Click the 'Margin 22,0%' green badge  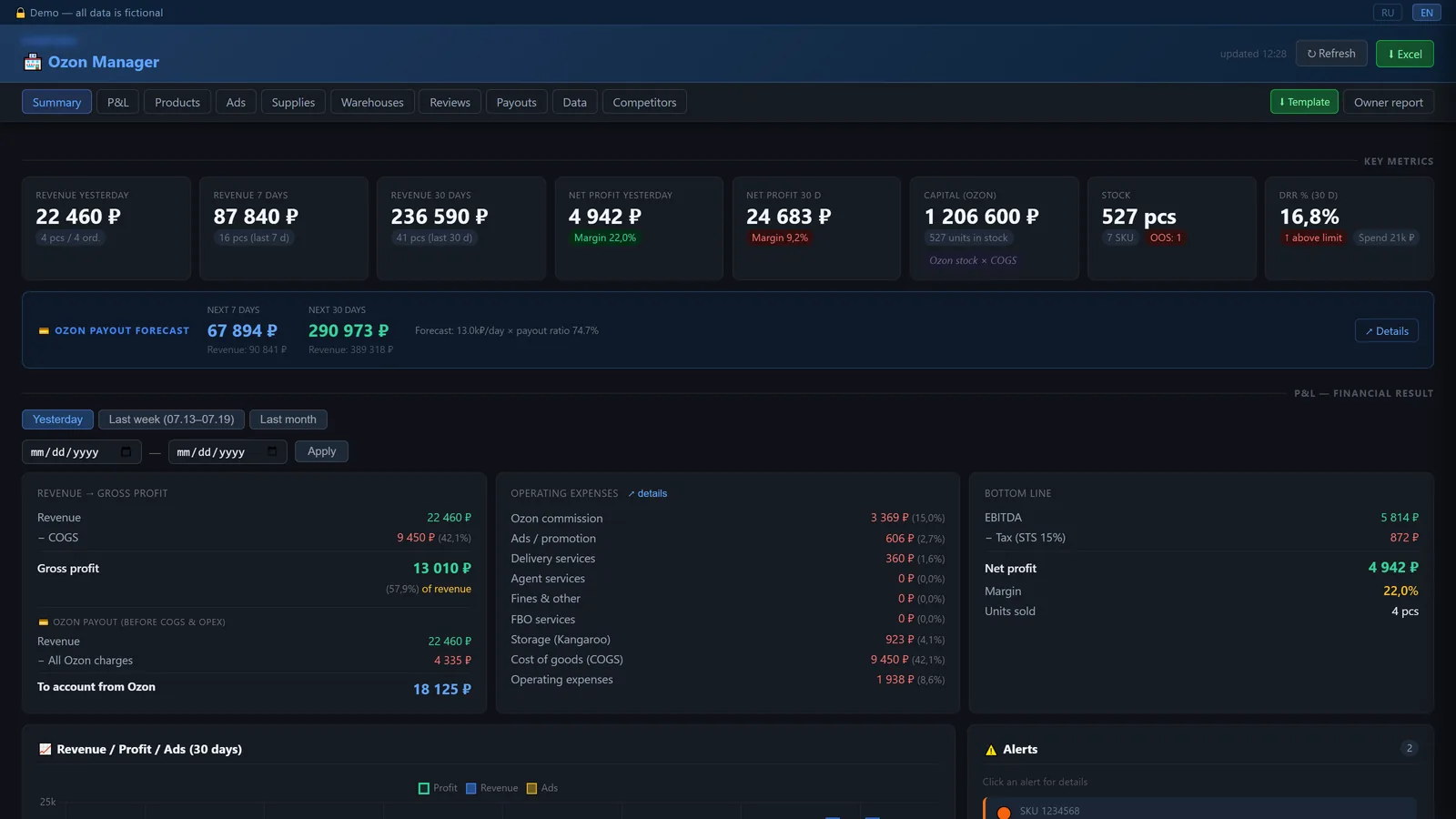[x=605, y=238]
